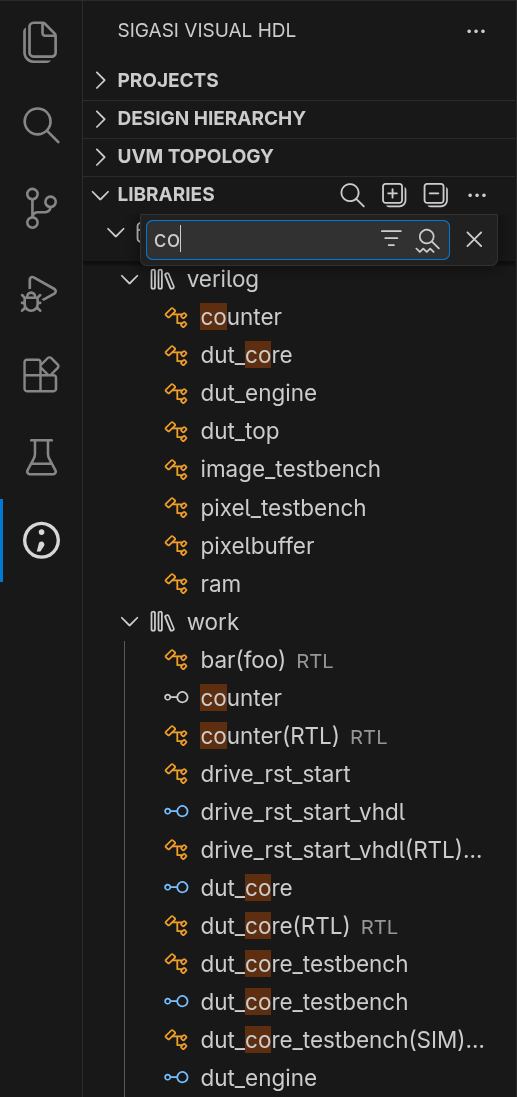The width and height of the screenshot is (517, 1097).
Task: Open the Extensions view
Action: pos(41,374)
